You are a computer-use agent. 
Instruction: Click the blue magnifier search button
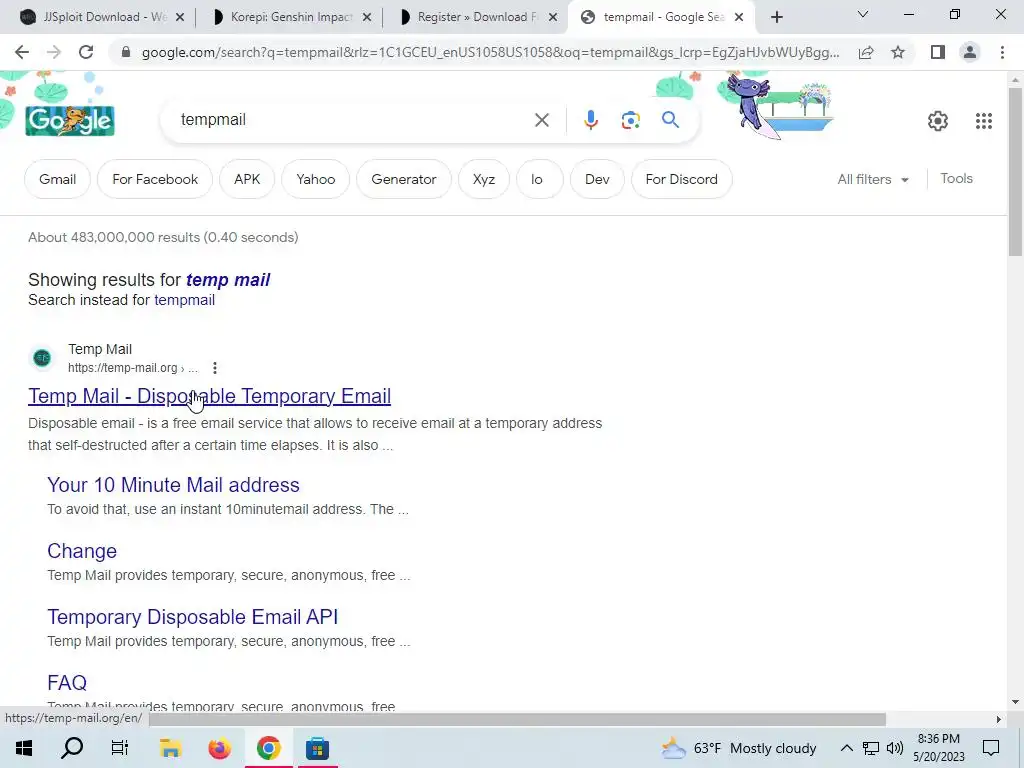(x=670, y=120)
